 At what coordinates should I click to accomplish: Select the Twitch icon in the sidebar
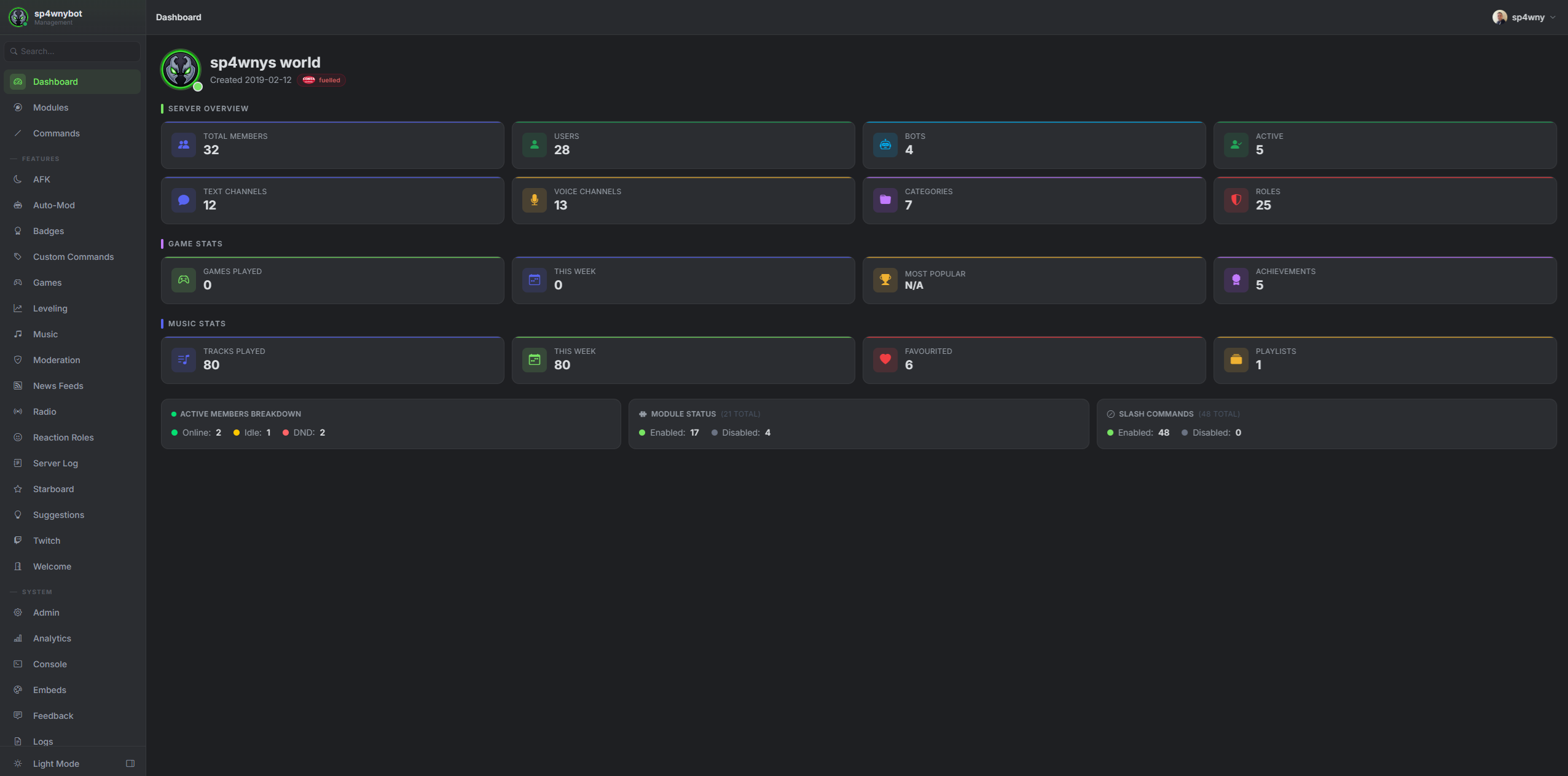[18, 540]
